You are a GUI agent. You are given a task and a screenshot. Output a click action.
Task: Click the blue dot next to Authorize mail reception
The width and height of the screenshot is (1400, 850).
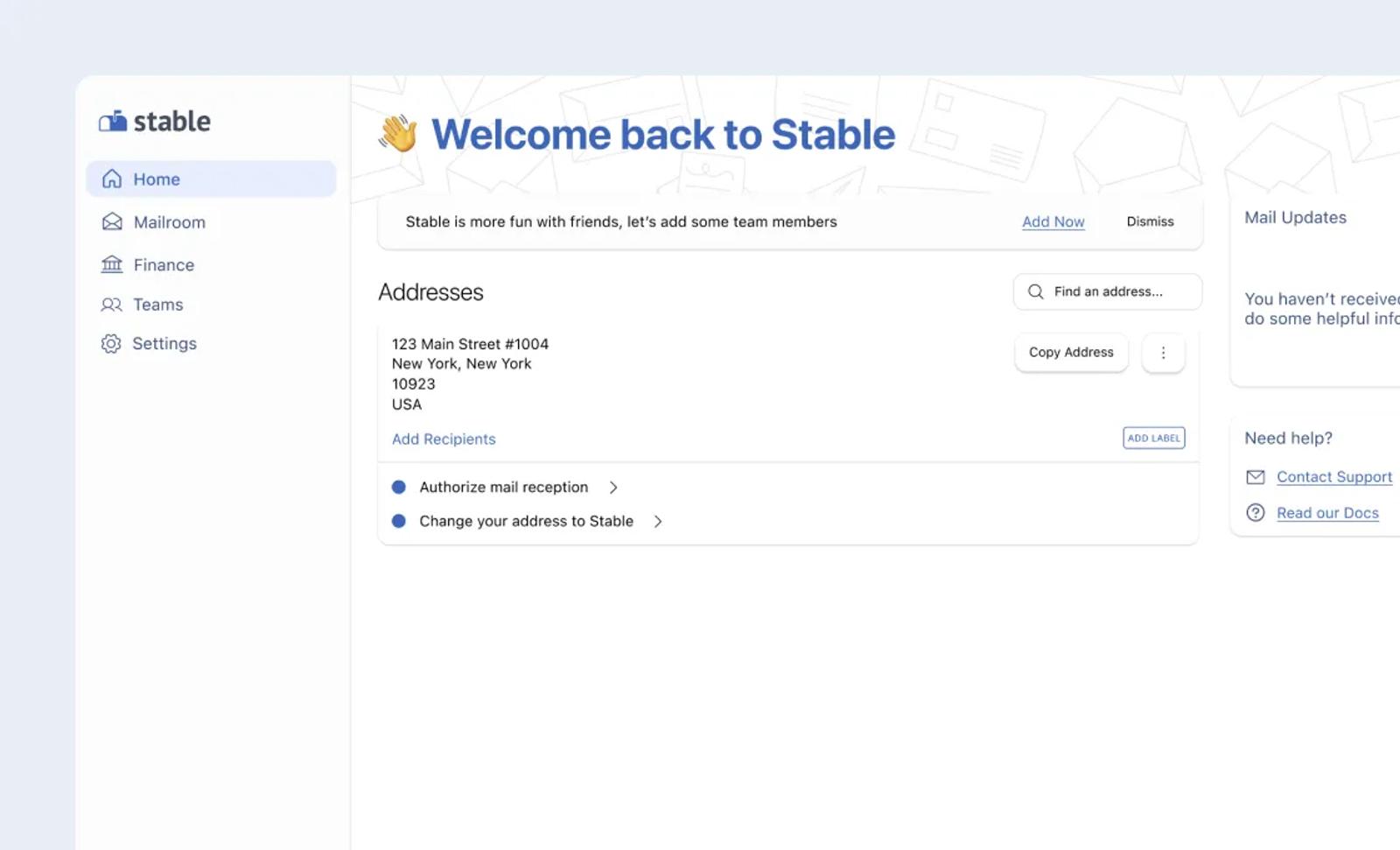(399, 487)
